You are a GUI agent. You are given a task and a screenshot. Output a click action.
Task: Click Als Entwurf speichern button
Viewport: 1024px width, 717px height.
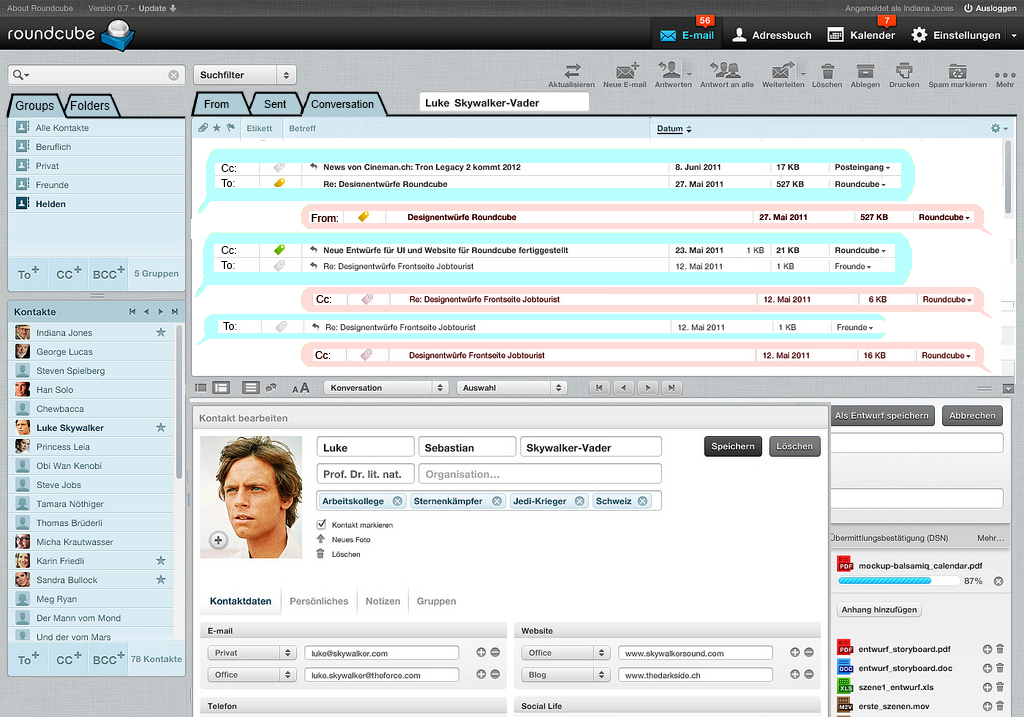coord(882,415)
